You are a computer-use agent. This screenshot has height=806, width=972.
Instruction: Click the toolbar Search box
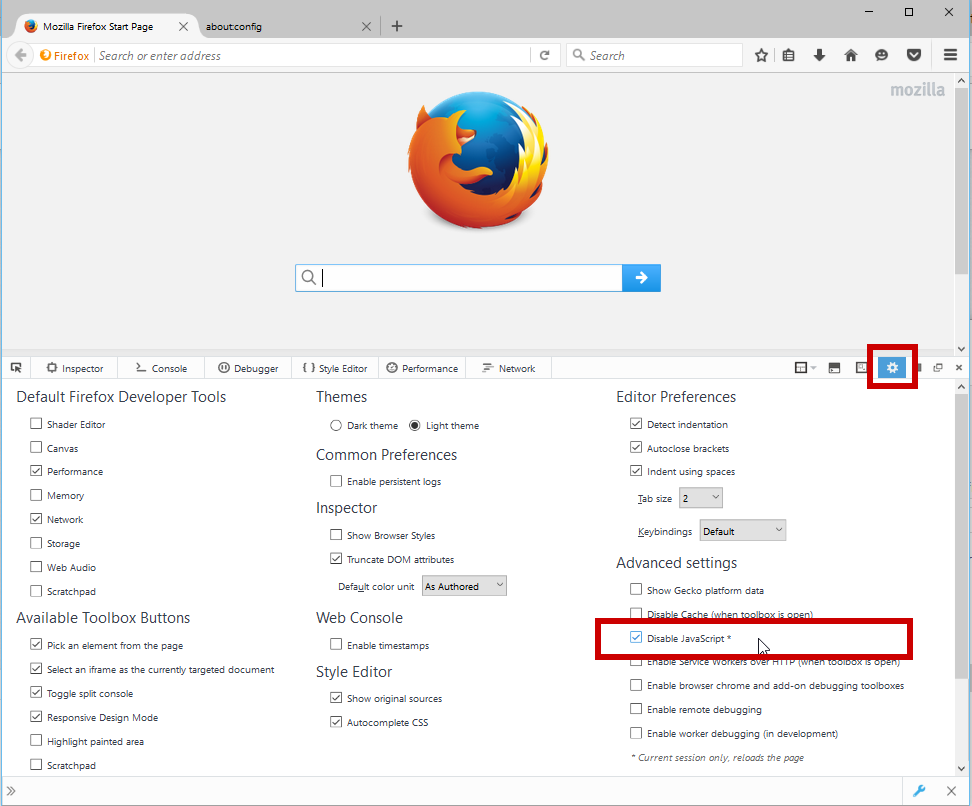point(654,55)
